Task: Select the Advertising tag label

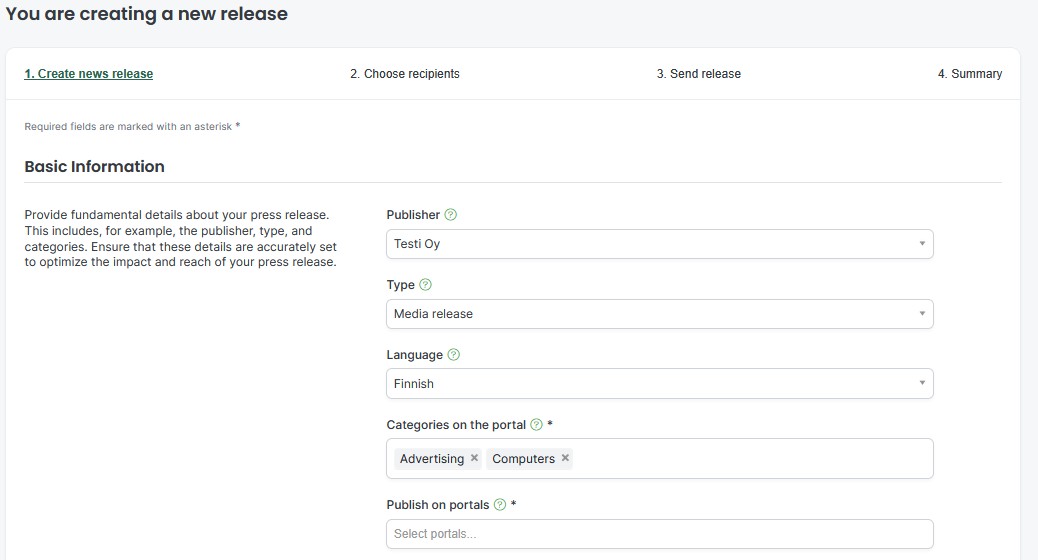Action: click(x=432, y=459)
